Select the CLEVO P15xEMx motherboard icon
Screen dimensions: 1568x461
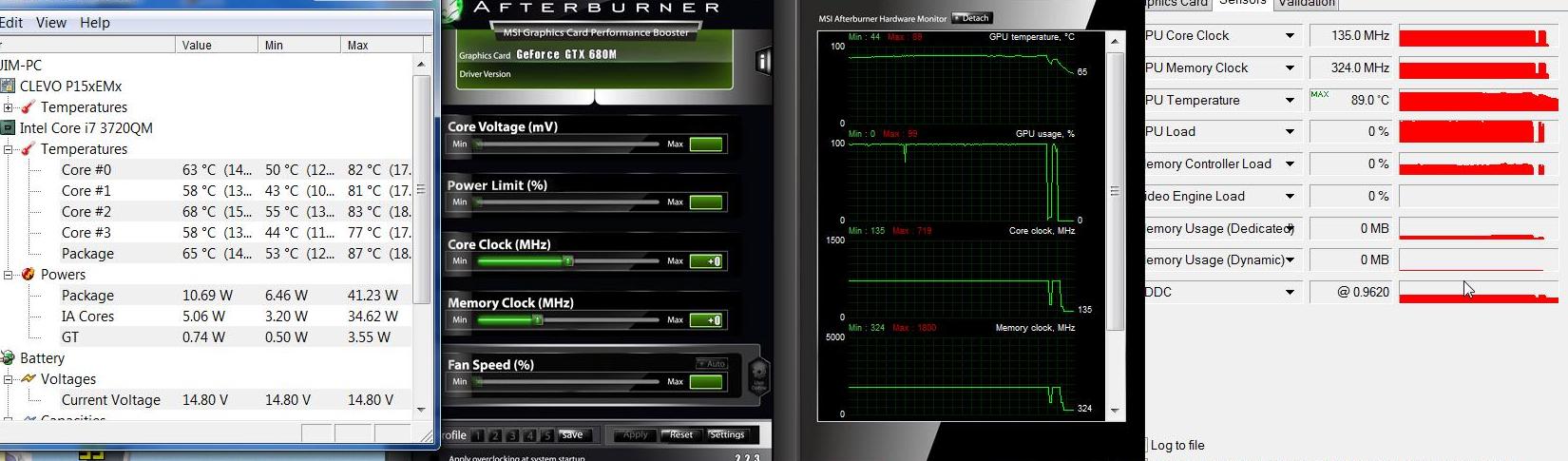click(x=8, y=86)
